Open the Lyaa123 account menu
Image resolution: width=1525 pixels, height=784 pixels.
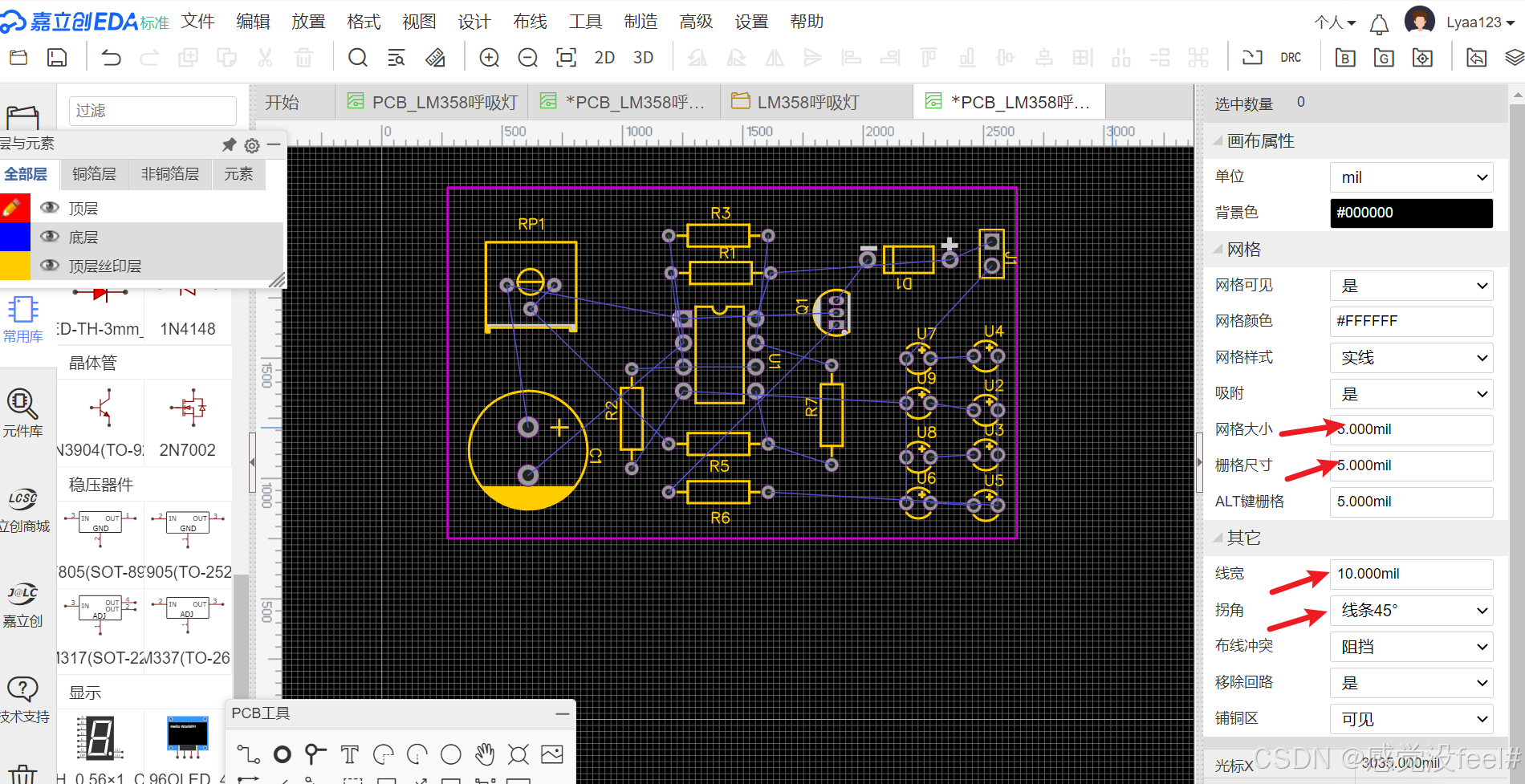click(x=1479, y=22)
